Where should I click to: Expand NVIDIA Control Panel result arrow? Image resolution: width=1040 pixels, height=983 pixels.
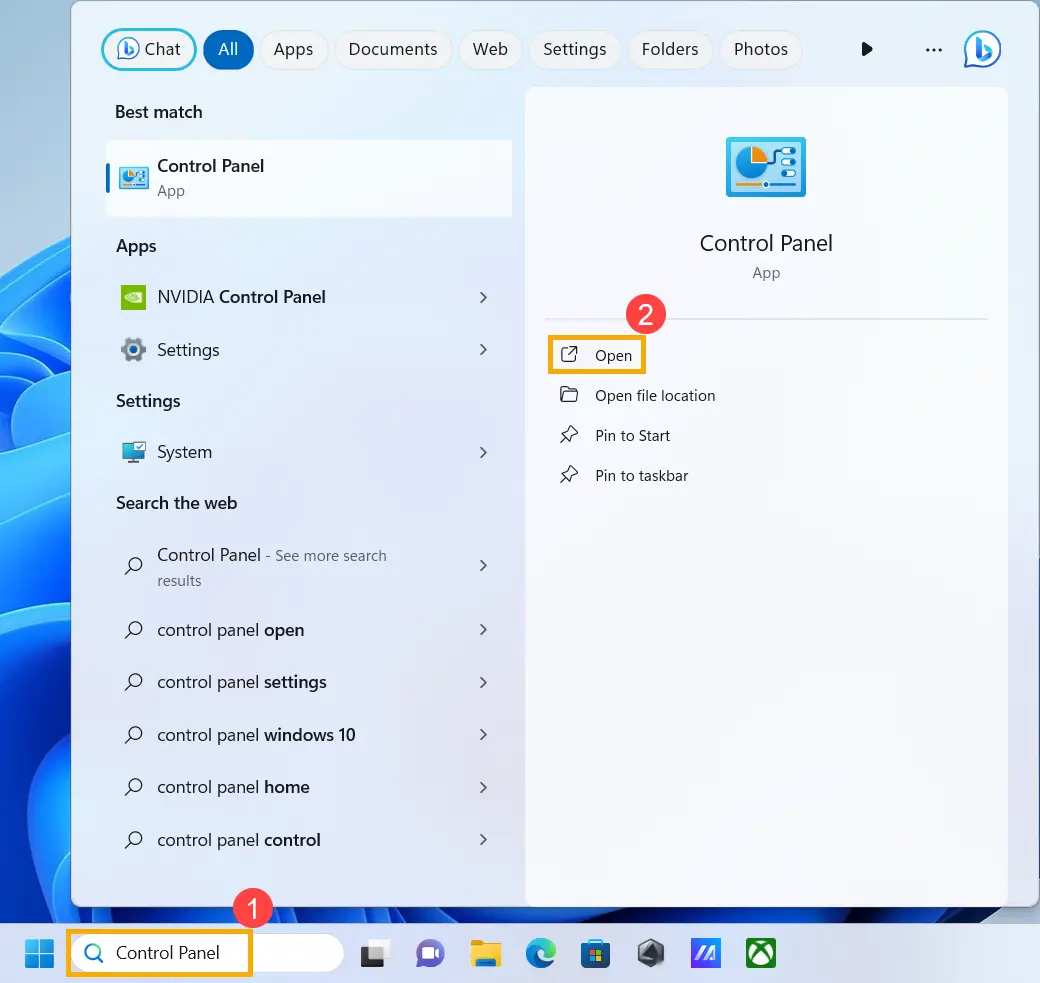pyautogui.click(x=483, y=297)
